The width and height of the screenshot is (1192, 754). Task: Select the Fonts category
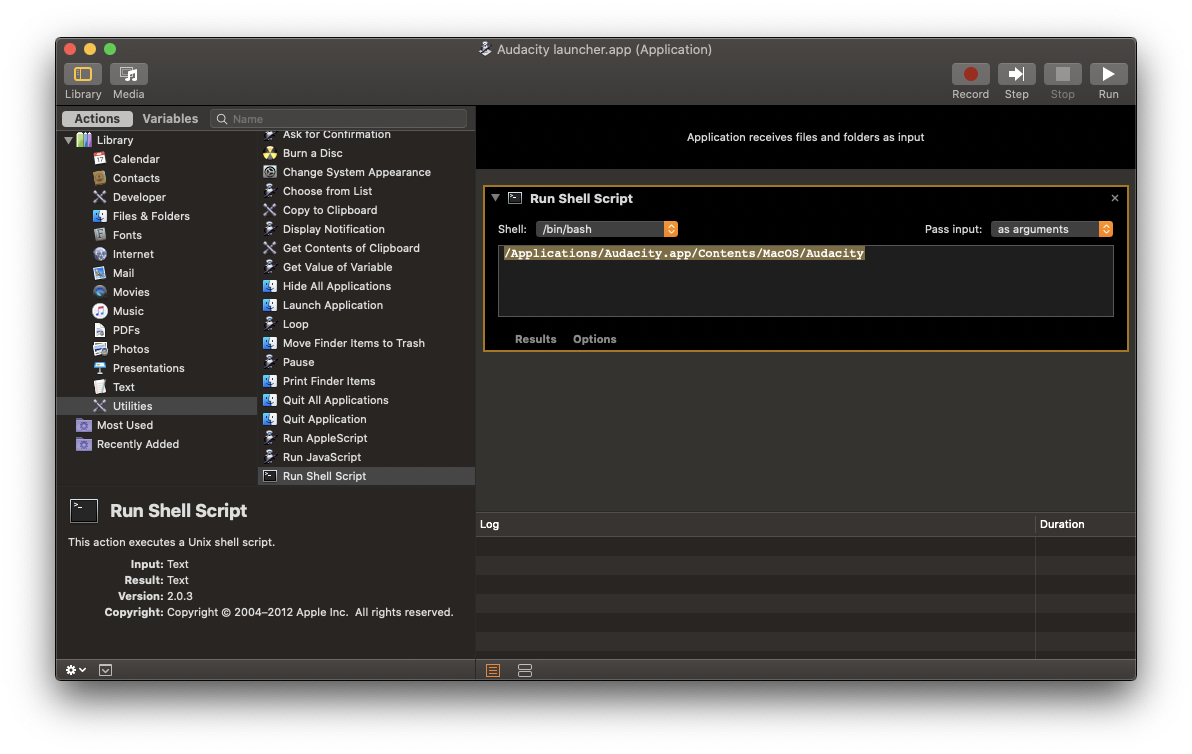click(x=127, y=235)
